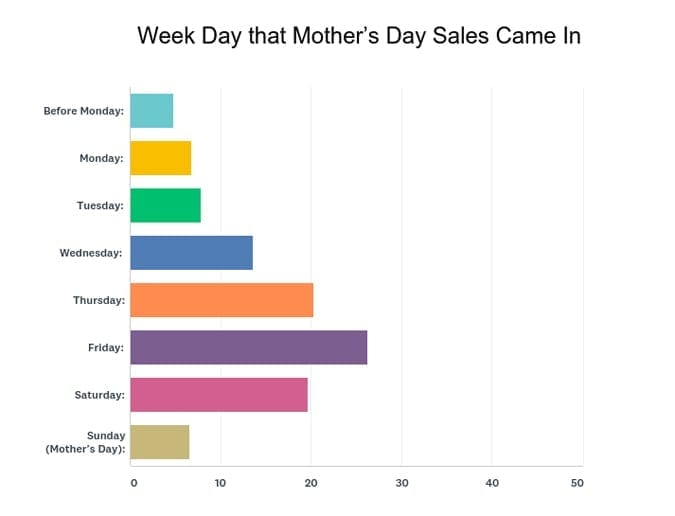The width and height of the screenshot is (675, 516).
Task: Click the "Tuesday:" category label
Action: click(100, 206)
